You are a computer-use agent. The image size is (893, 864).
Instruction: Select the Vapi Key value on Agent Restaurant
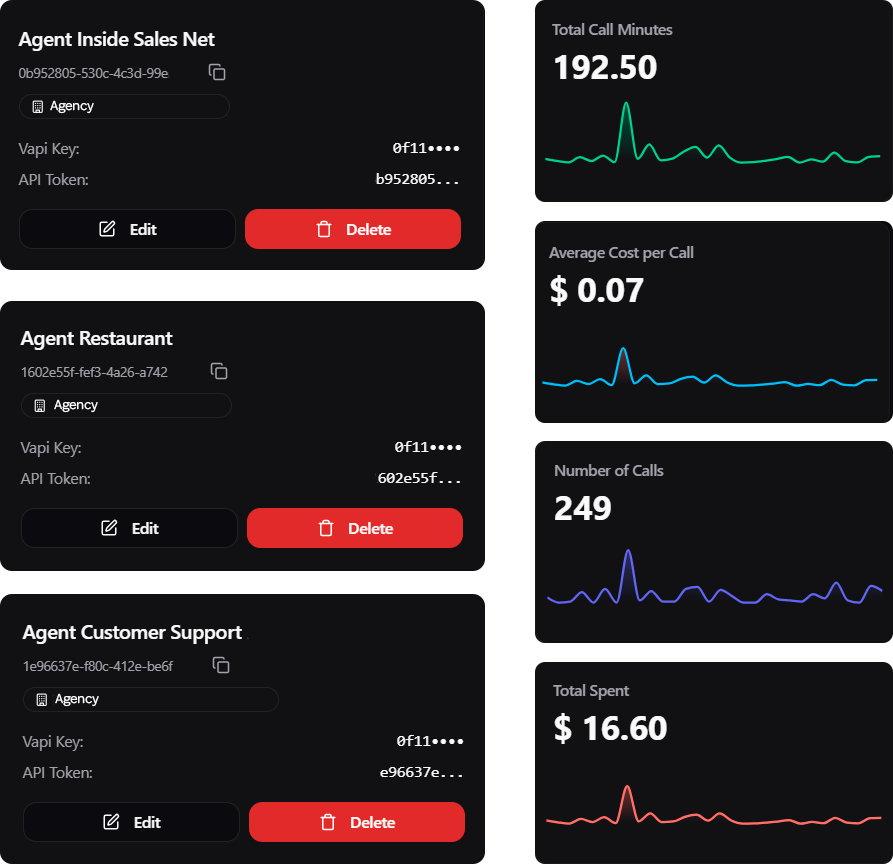pyautogui.click(x=428, y=448)
